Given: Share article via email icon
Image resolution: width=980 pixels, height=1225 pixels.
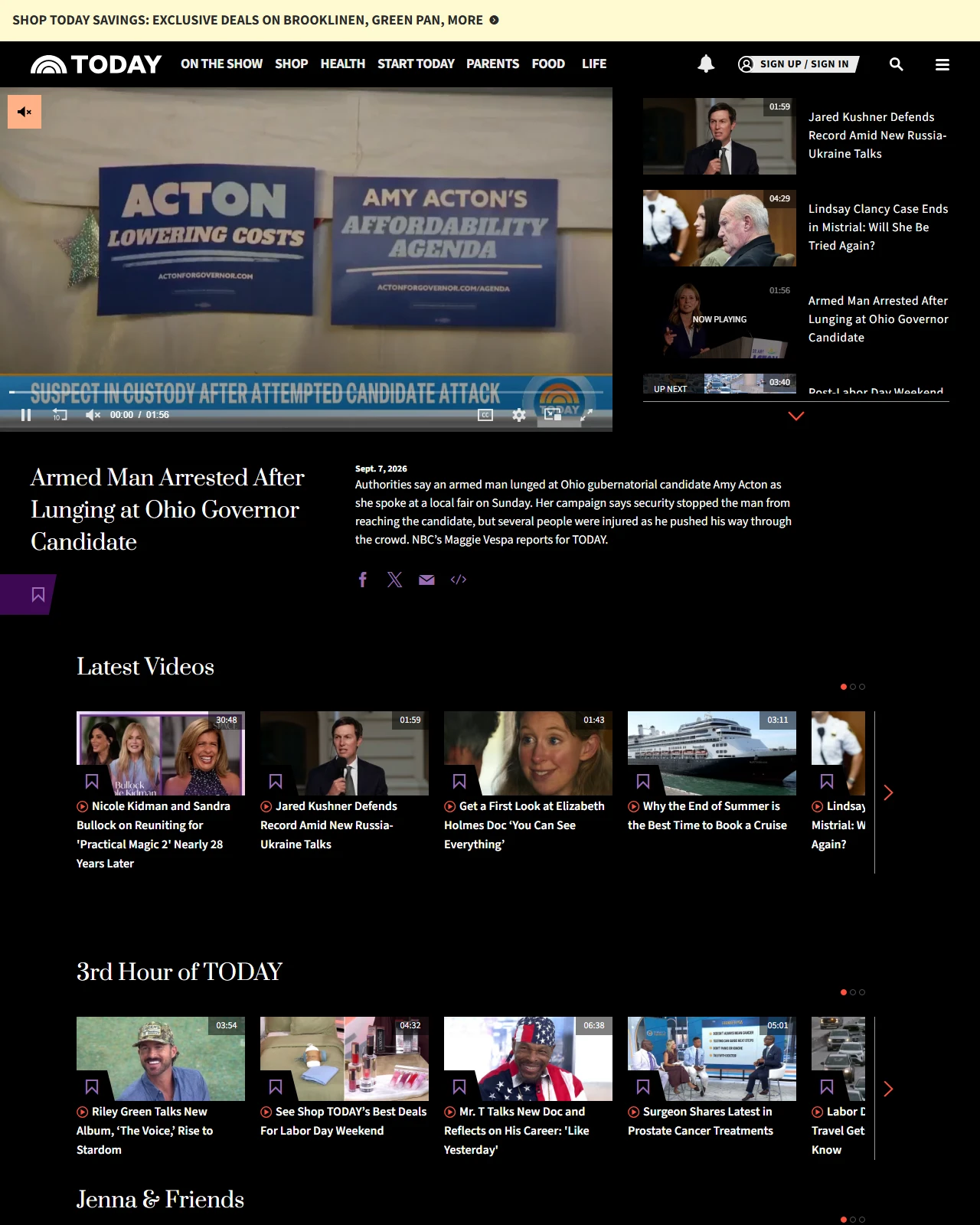Looking at the screenshot, I should (426, 580).
